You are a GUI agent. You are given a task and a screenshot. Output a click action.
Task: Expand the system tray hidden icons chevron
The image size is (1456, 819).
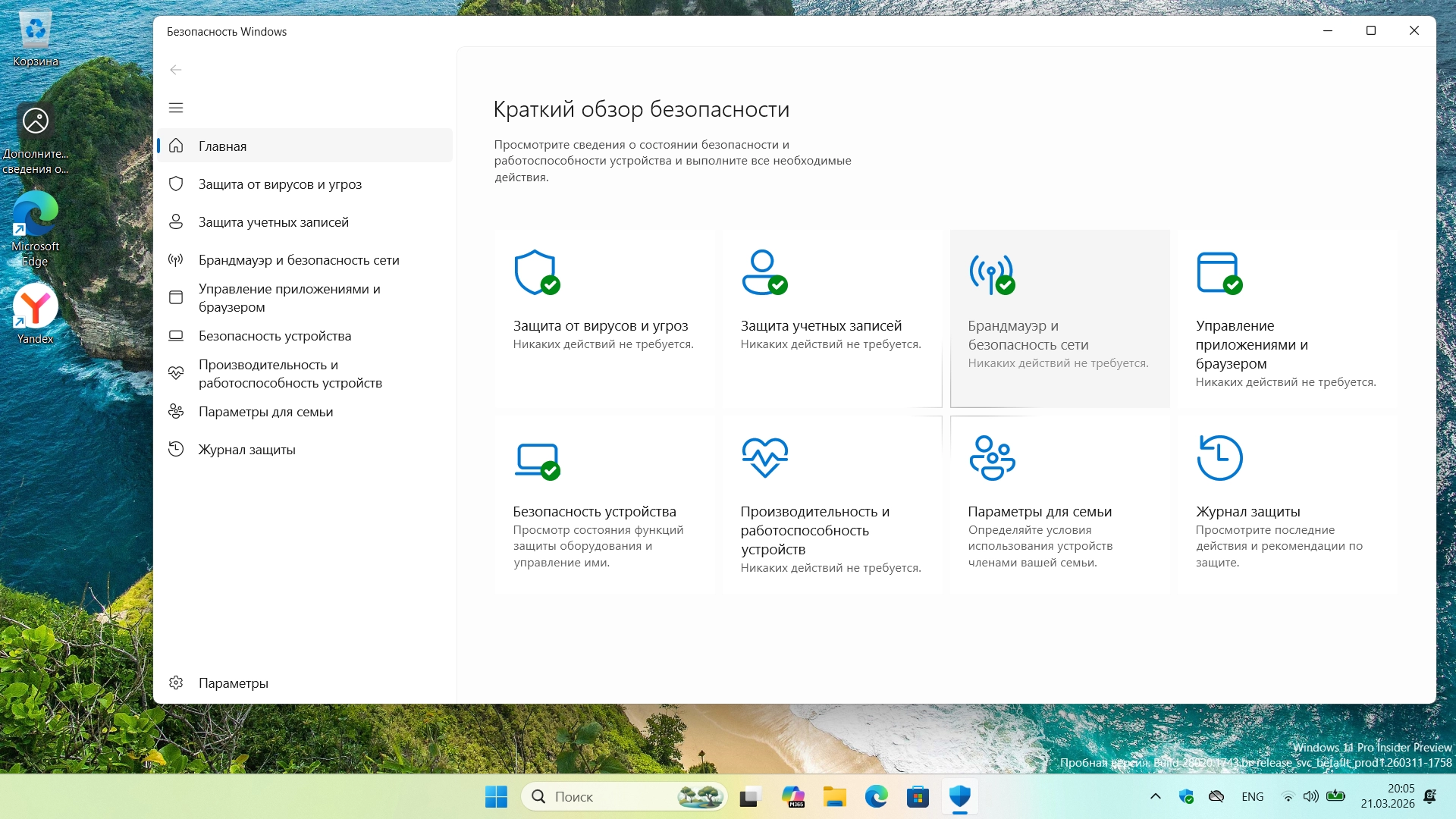click(x=1156, y=796)
